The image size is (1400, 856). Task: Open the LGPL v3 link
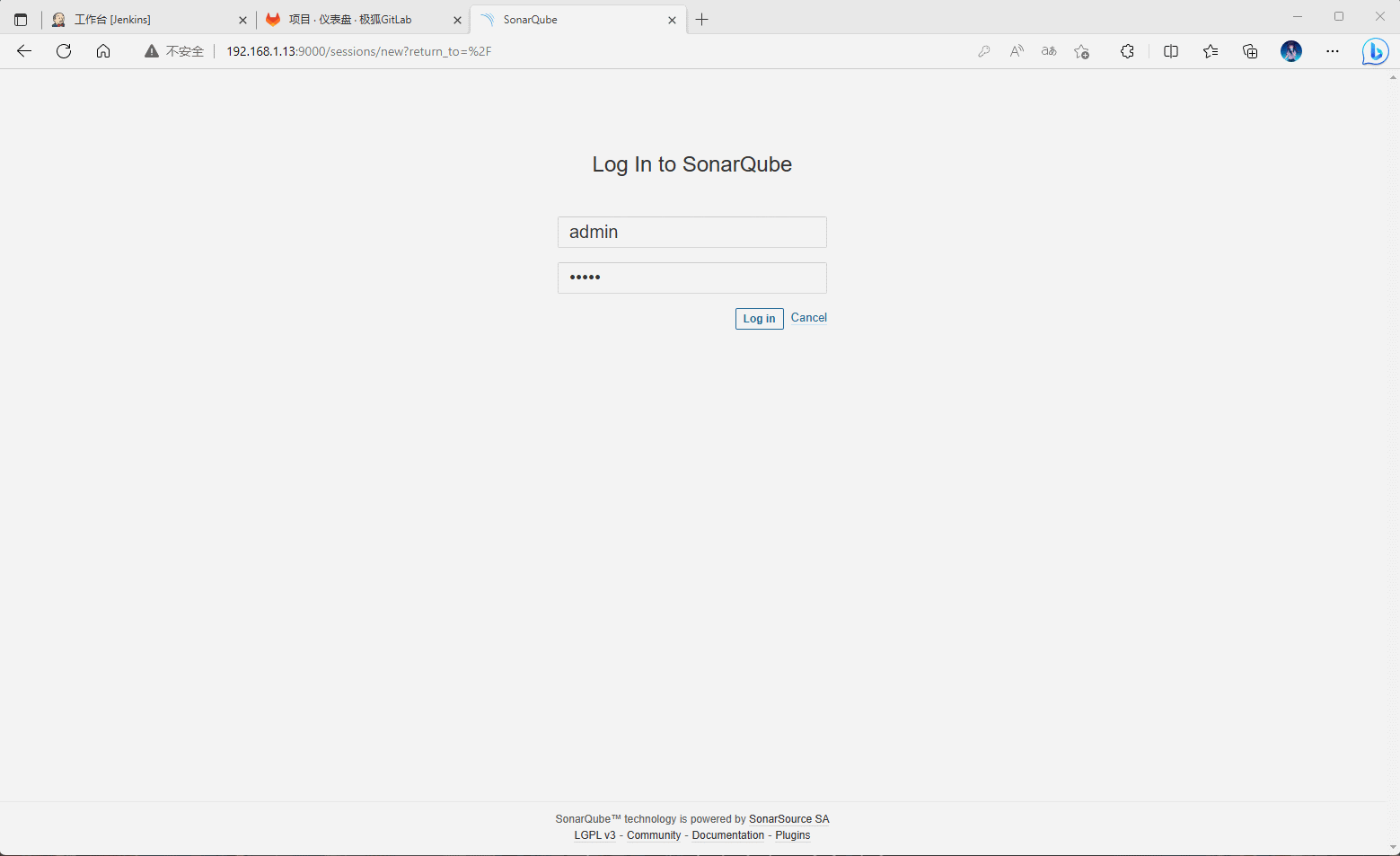(x=594, y=835)
